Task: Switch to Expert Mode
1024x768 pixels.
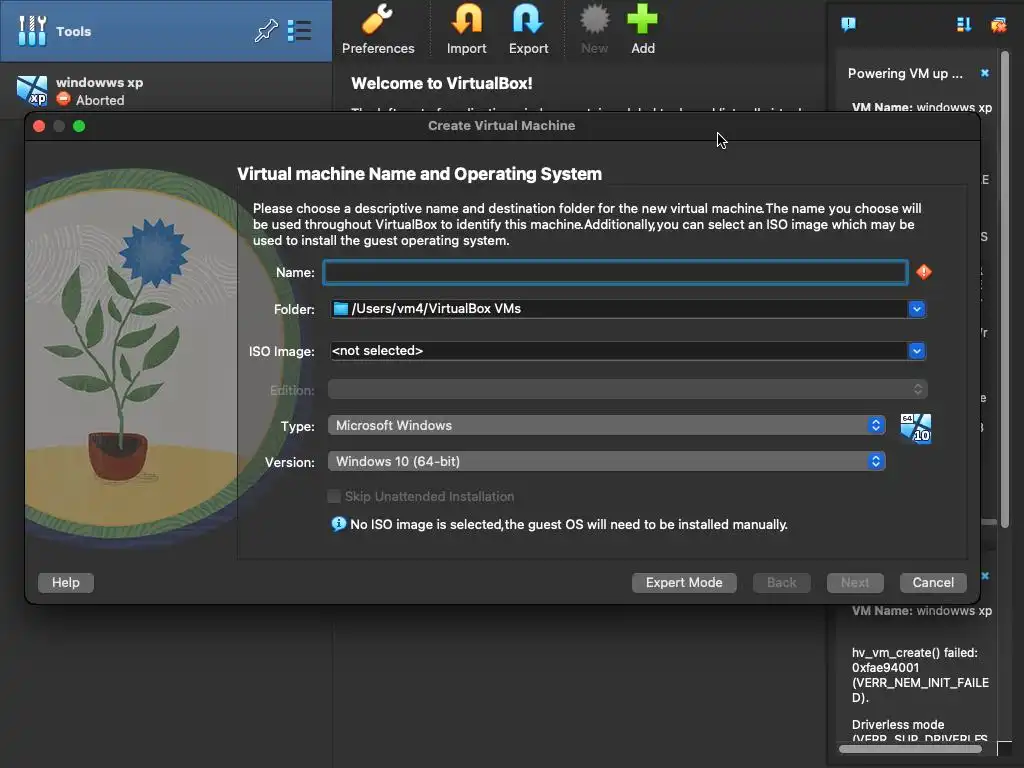Action: [x=684, y=583]
